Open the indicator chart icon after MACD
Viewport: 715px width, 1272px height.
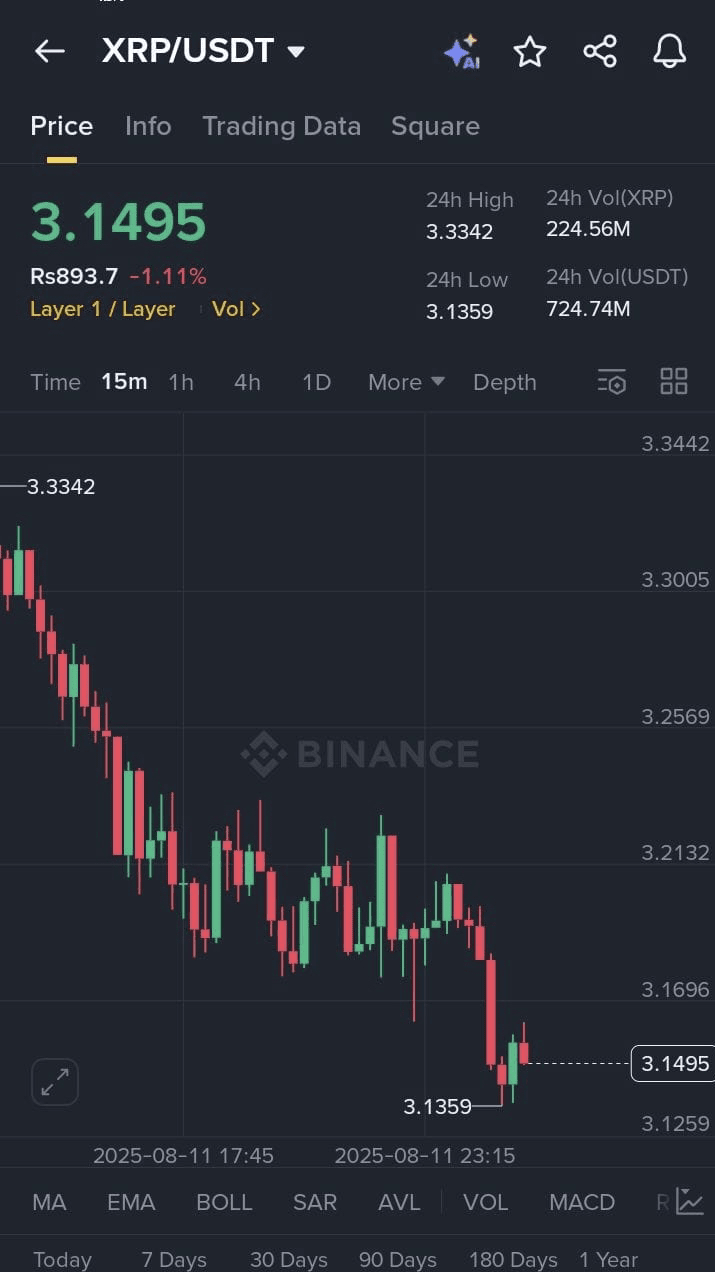point(690,1201)
